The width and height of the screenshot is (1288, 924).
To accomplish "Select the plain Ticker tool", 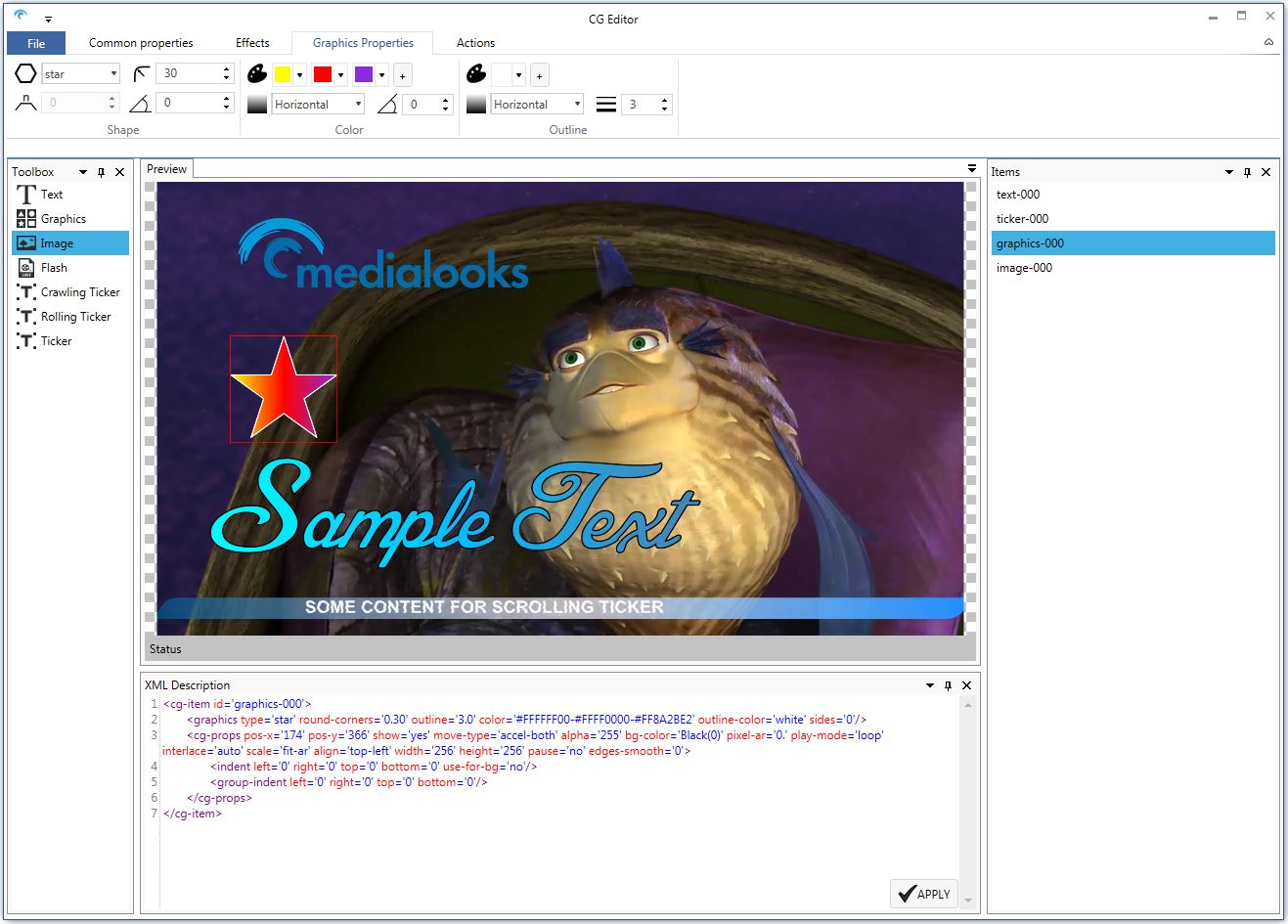I will pyautogui.click(x=70, y=341).
